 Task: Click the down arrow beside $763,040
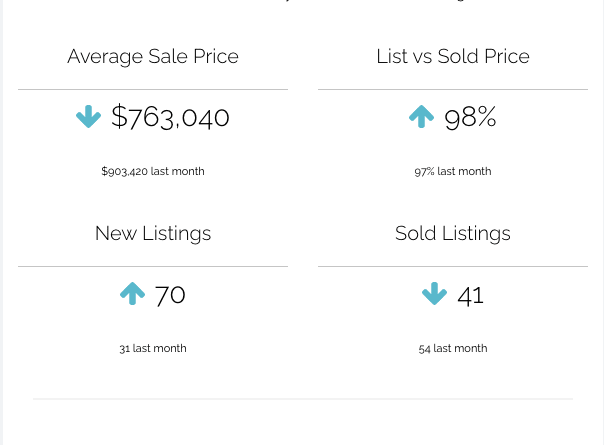(89, 118)
